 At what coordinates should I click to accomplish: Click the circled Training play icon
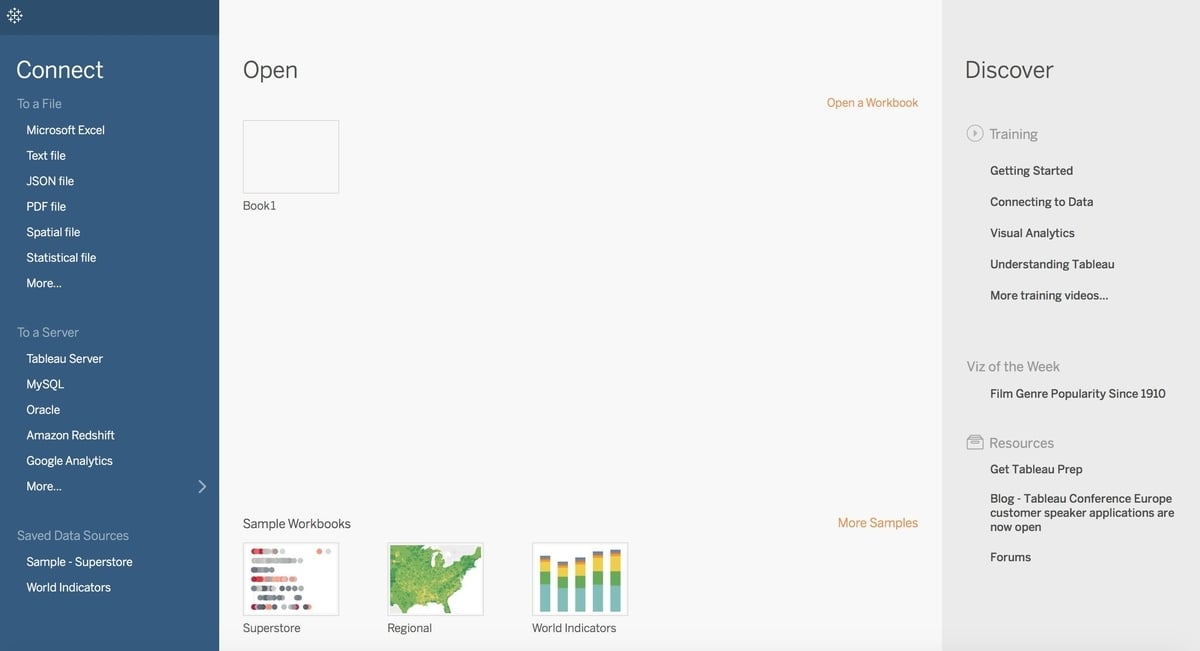point(974,133)
